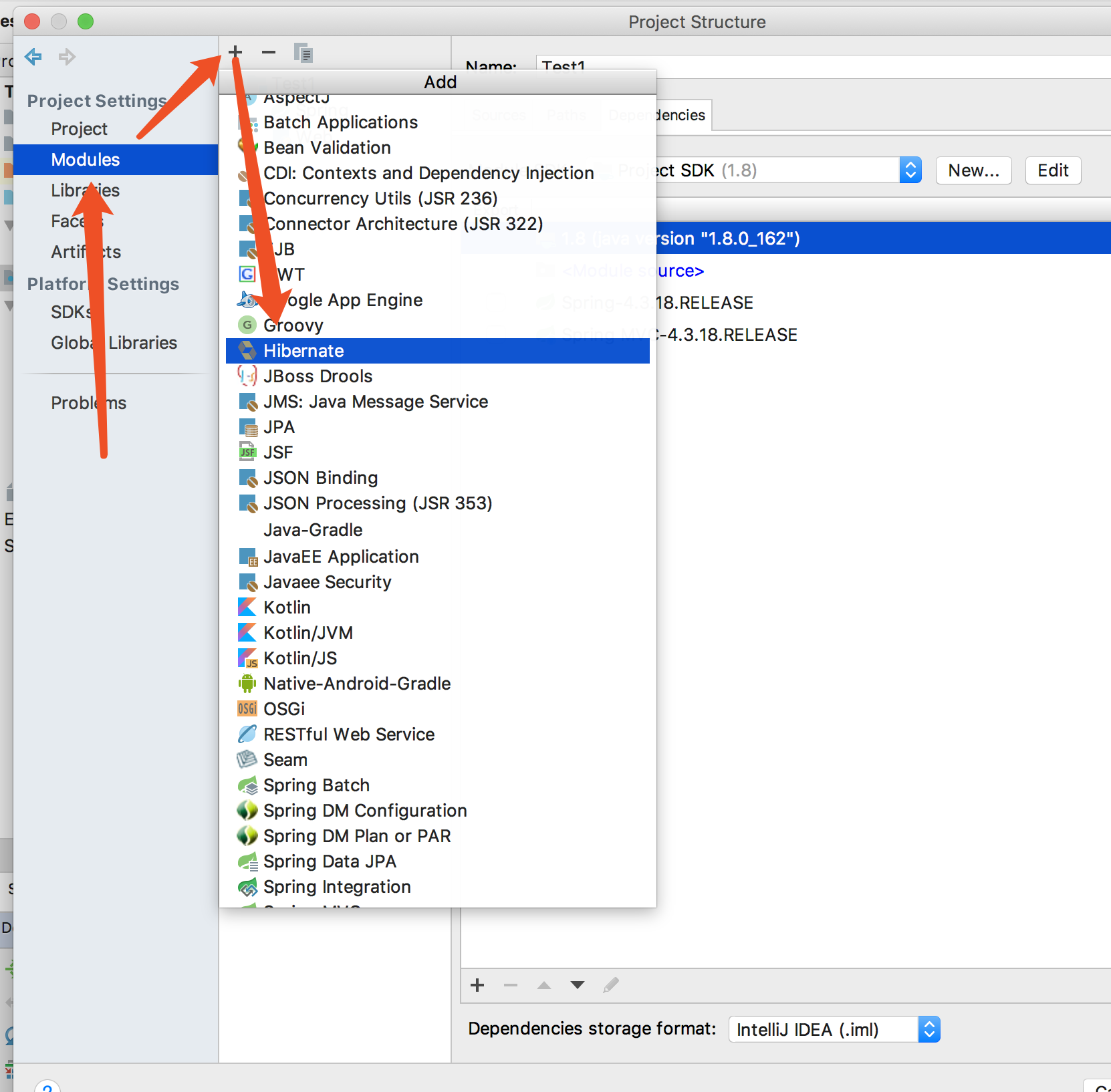1111x1092 pixels.
Task: Click the Spring DM Plan or PAR icon
Action: pos(247,836)
